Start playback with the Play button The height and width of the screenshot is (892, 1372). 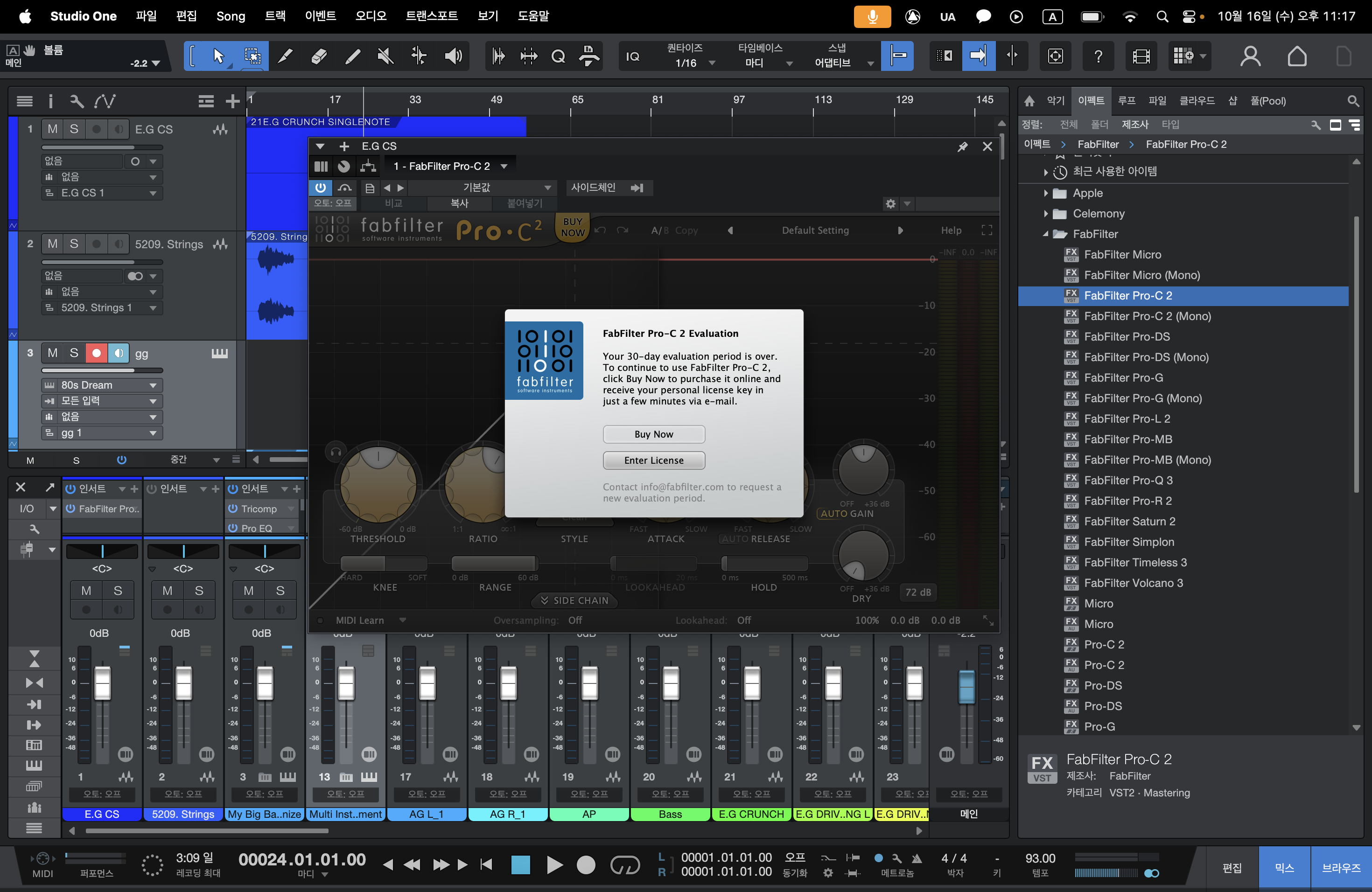point(554,864)
